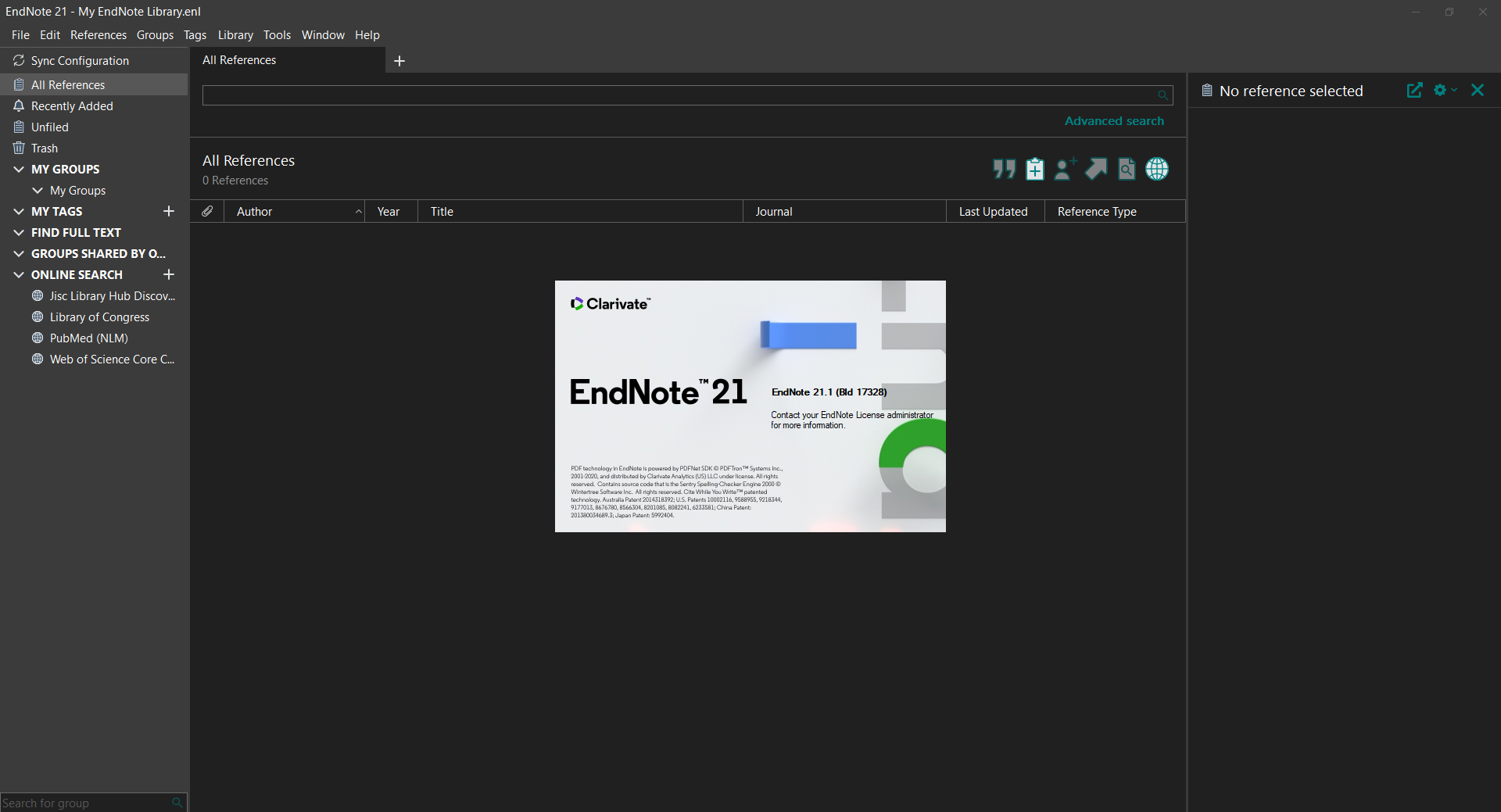1501x812 pixels.
Task: Collapse the MY GROUPS section
Action: [19, 170]
